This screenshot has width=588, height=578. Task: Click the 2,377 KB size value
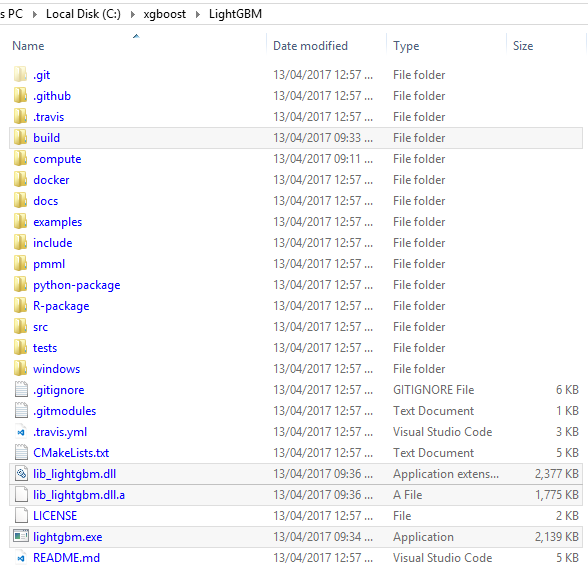click(556, 474)
